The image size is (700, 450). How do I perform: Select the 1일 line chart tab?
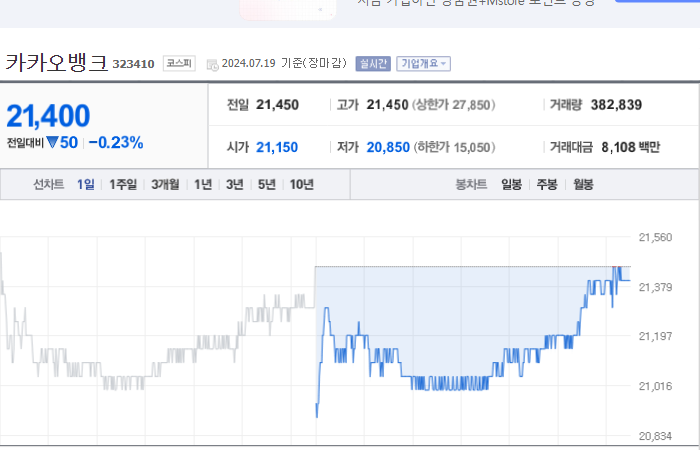[x=86, y=184]
